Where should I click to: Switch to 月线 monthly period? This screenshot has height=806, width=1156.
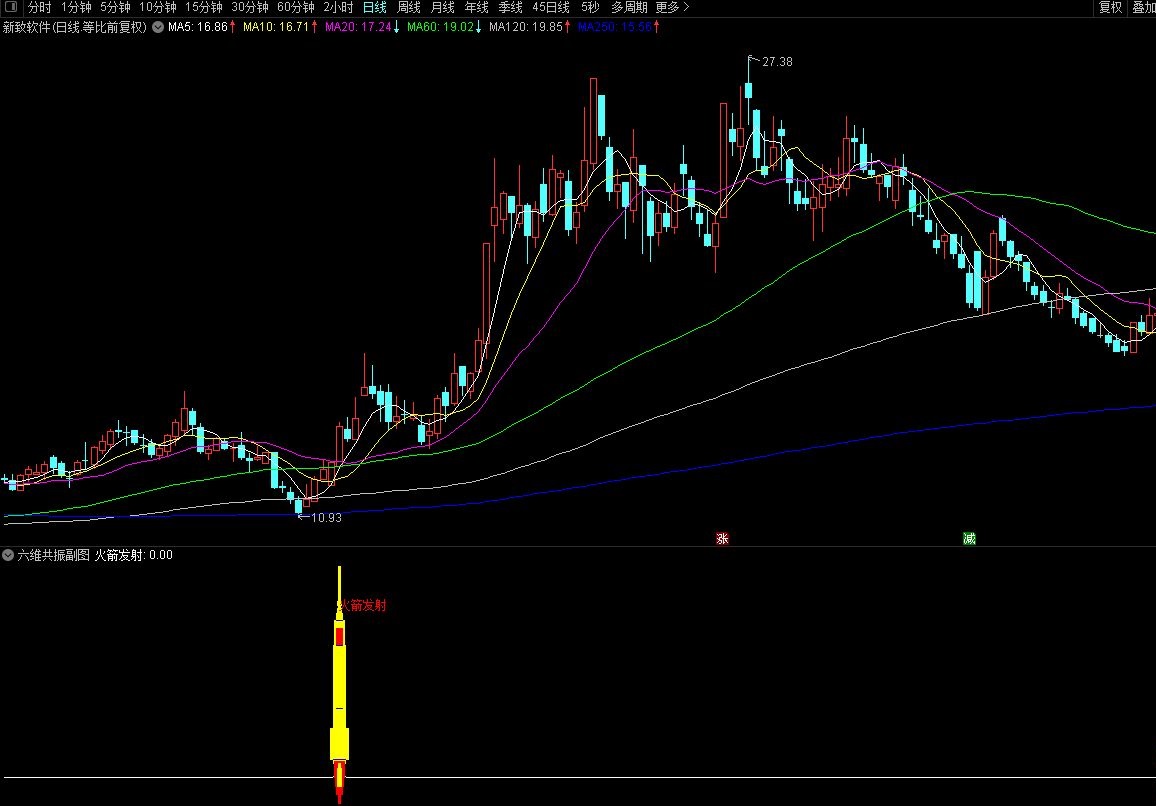pos(442,7)
